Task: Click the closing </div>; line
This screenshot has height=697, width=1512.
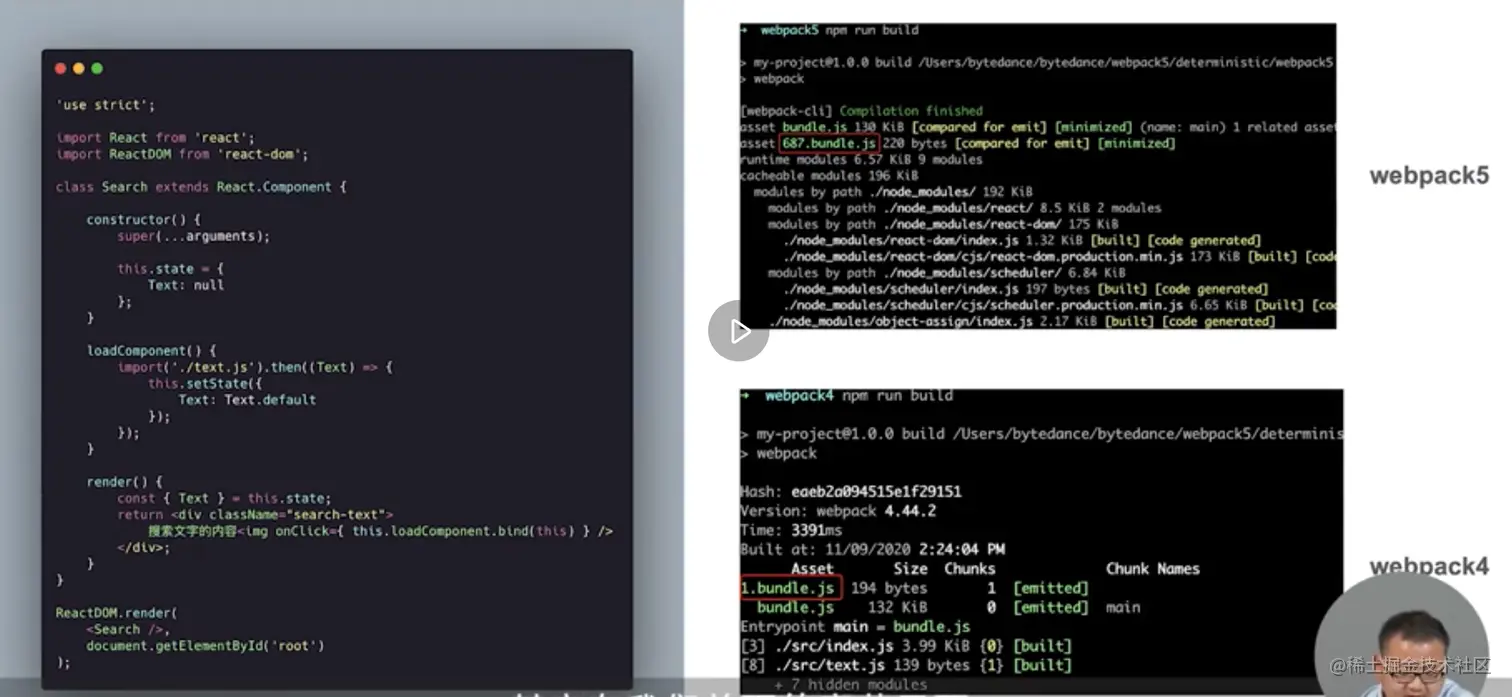Action: click(144, 547)
